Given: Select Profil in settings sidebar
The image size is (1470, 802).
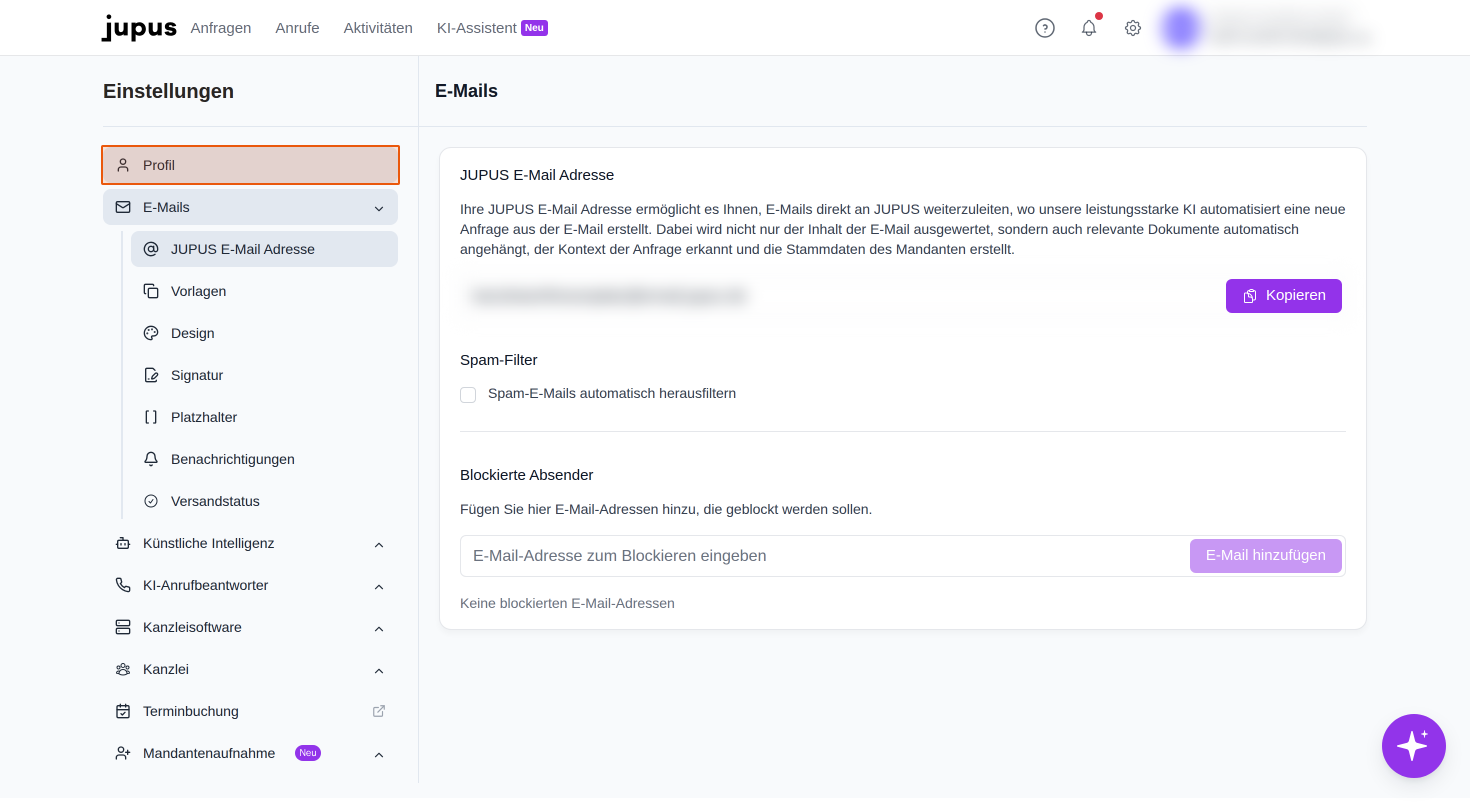Looking at the screenshot, I should 250,165.
